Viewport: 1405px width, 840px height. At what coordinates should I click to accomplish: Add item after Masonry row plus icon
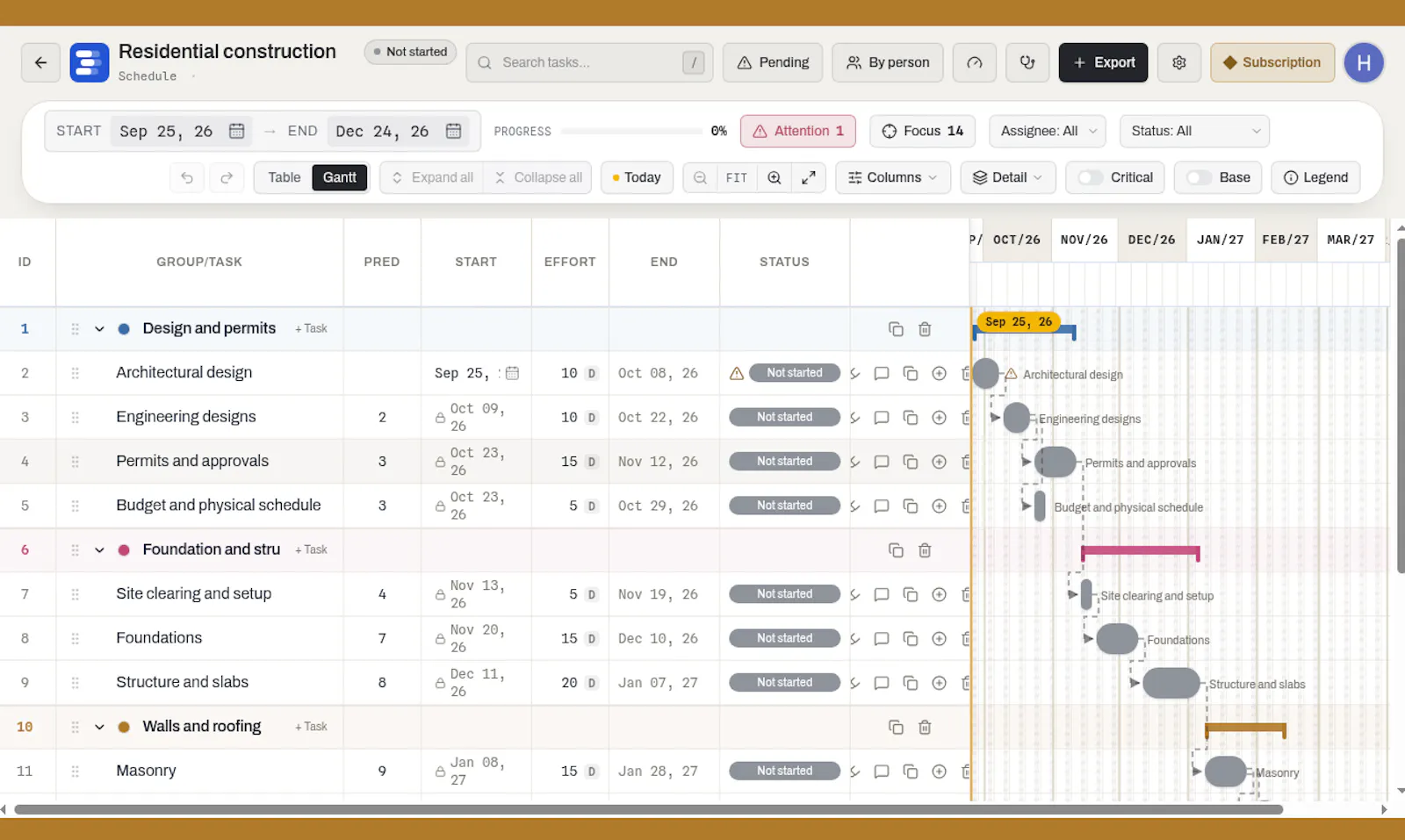pos(939,771)
